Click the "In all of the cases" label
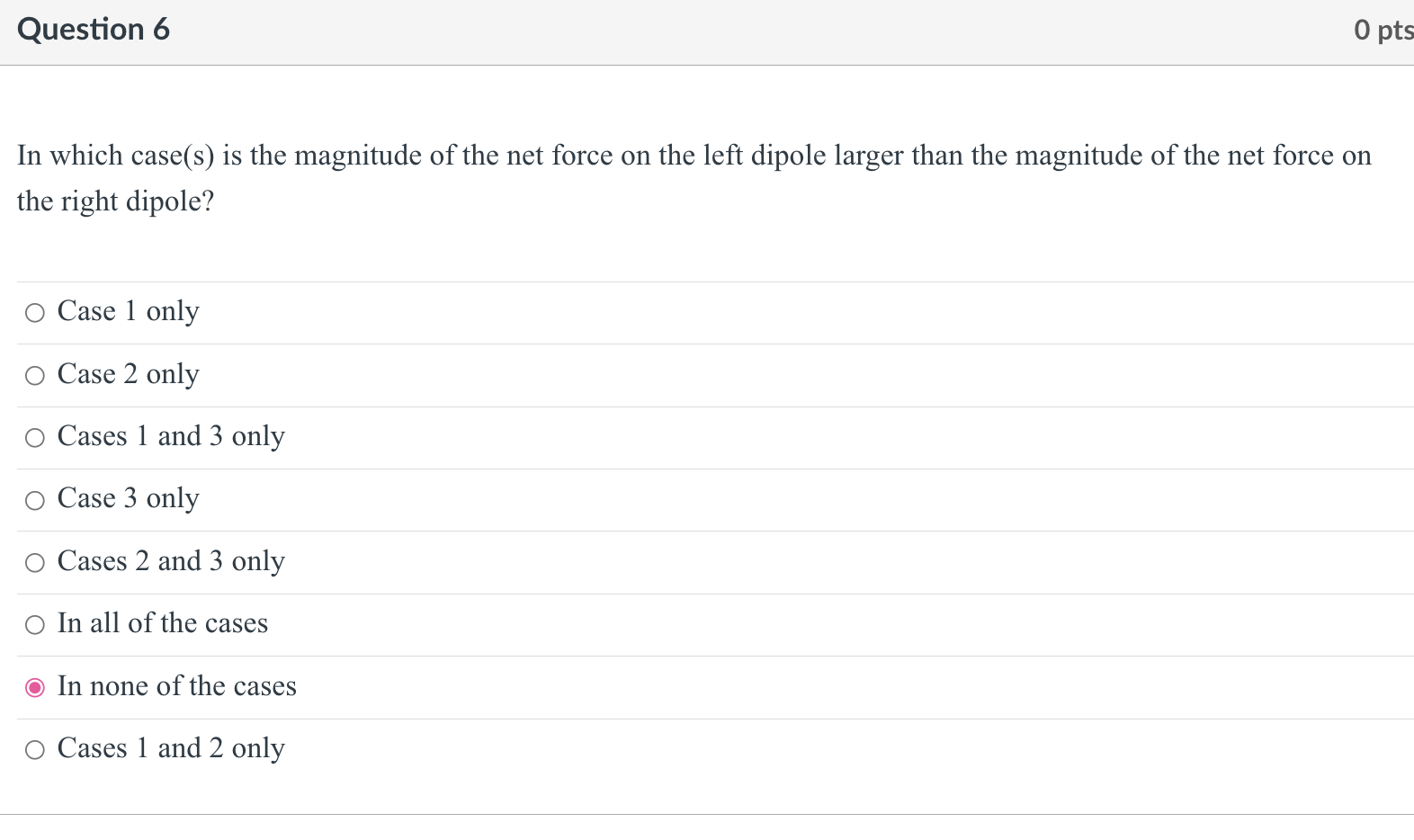This screenshot has width=1414, height=840. (x=163, y=624)
